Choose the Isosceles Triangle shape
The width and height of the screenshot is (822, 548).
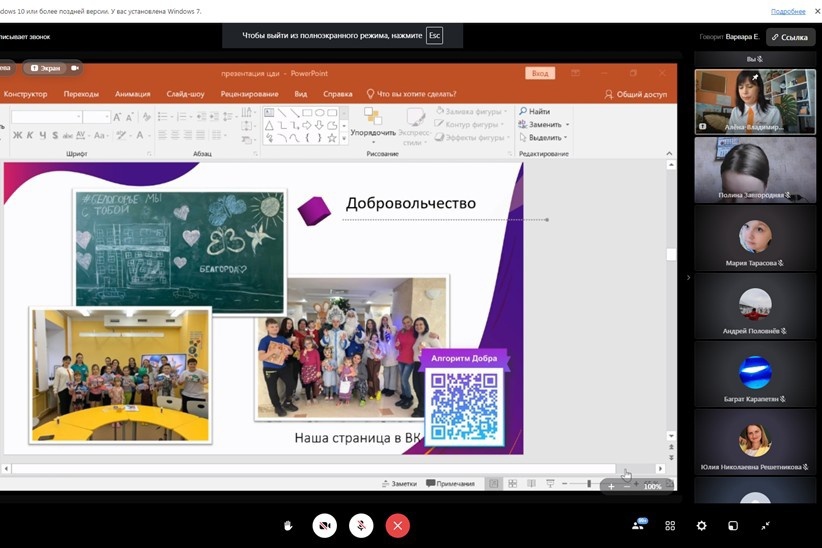(269, 125)
